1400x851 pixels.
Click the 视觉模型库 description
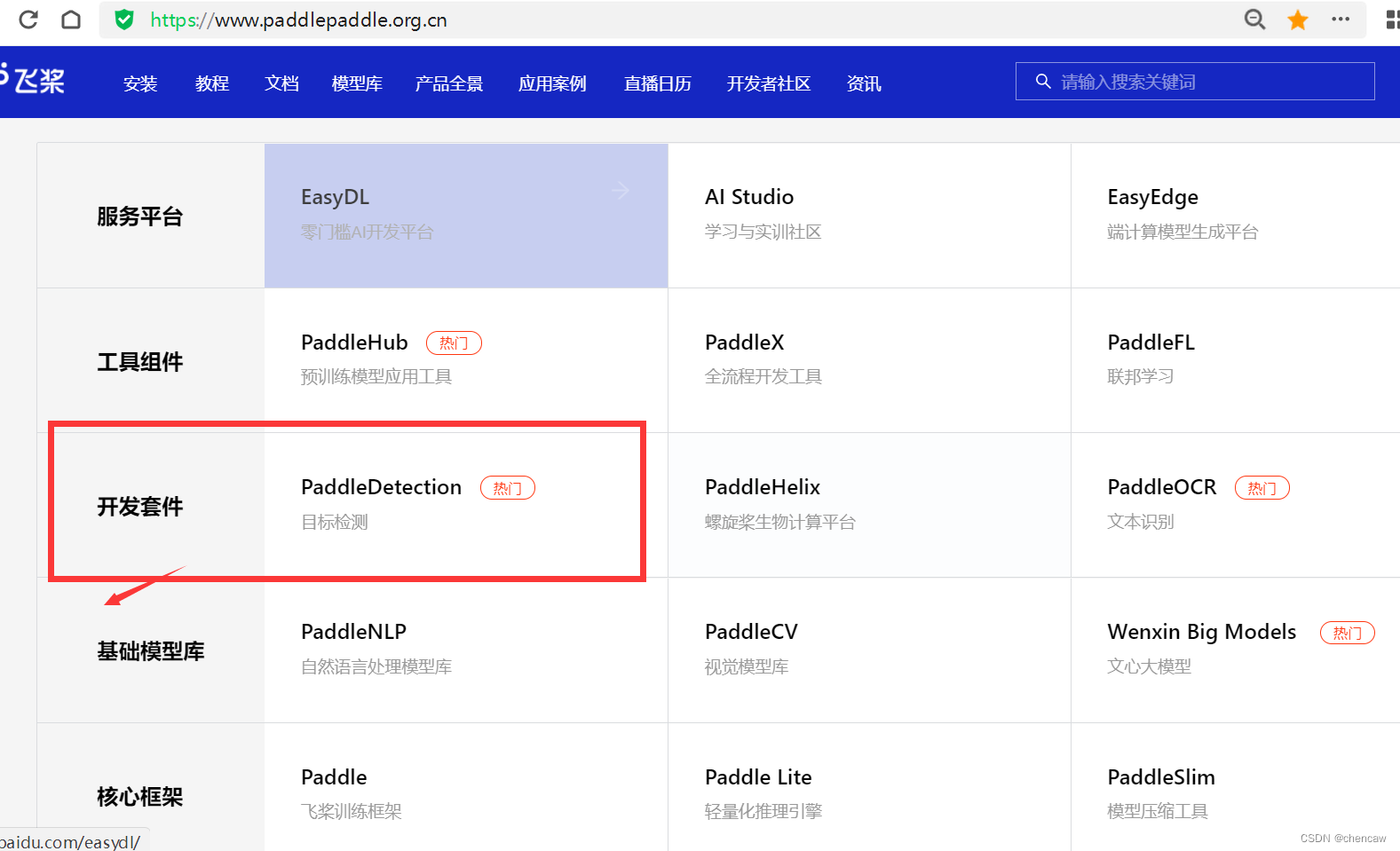[747, 667]
